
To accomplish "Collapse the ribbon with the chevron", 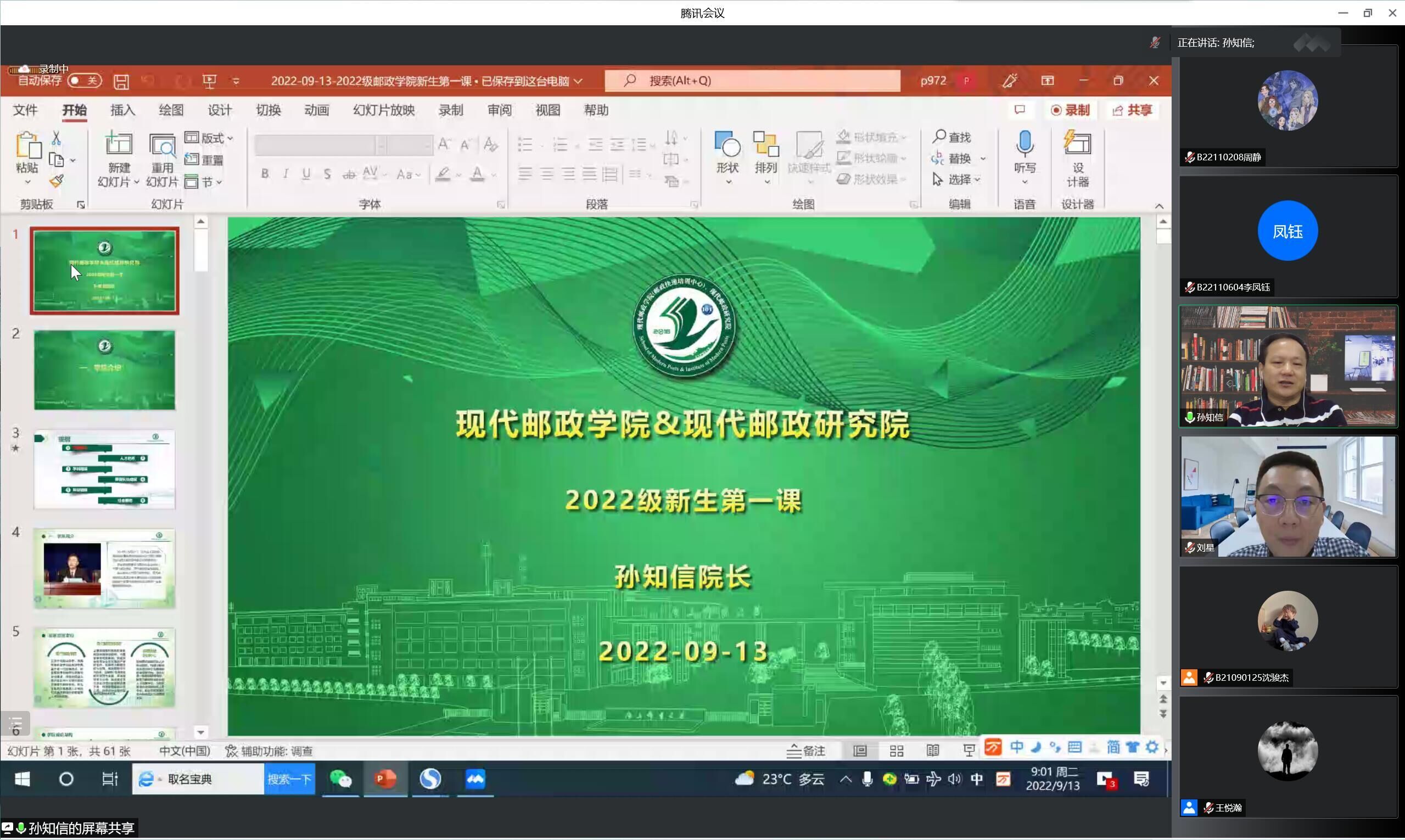I will coord(1159,206).
